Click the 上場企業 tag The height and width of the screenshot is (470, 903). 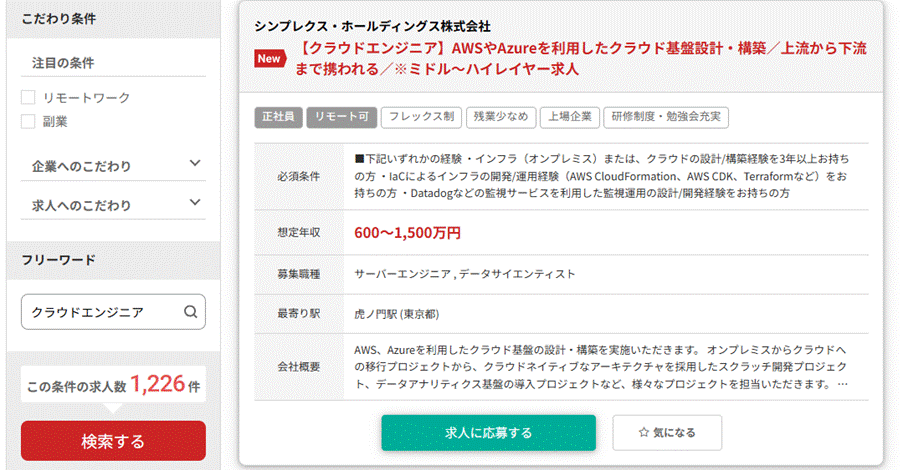click(x=569, y=117)
